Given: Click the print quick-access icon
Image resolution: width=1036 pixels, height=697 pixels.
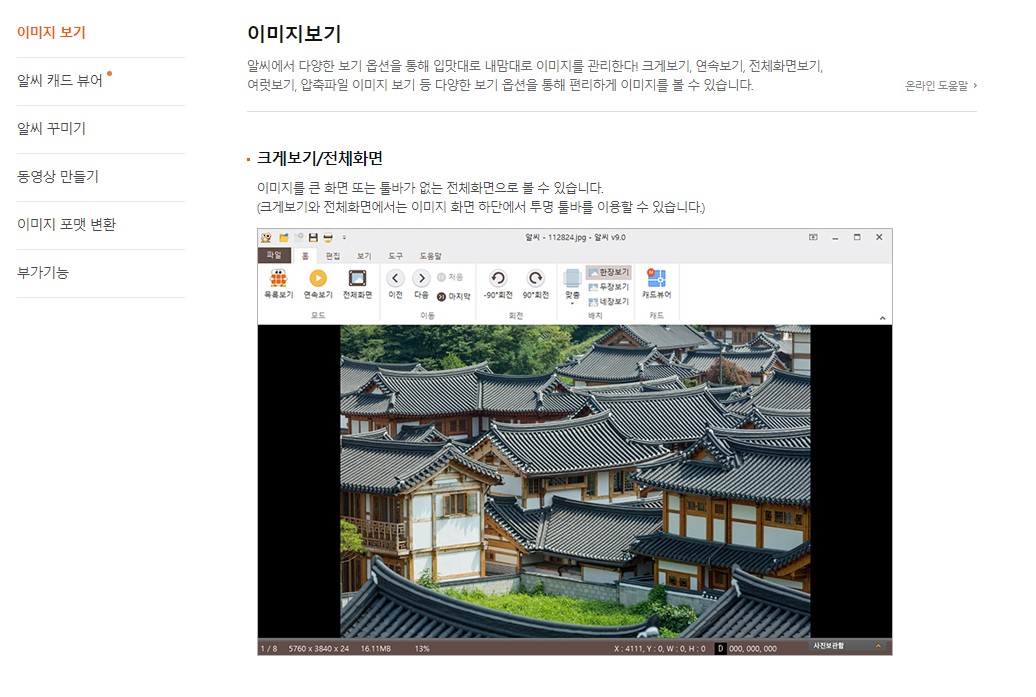Looking at the screenshot, I should click(x=328, y=237).
